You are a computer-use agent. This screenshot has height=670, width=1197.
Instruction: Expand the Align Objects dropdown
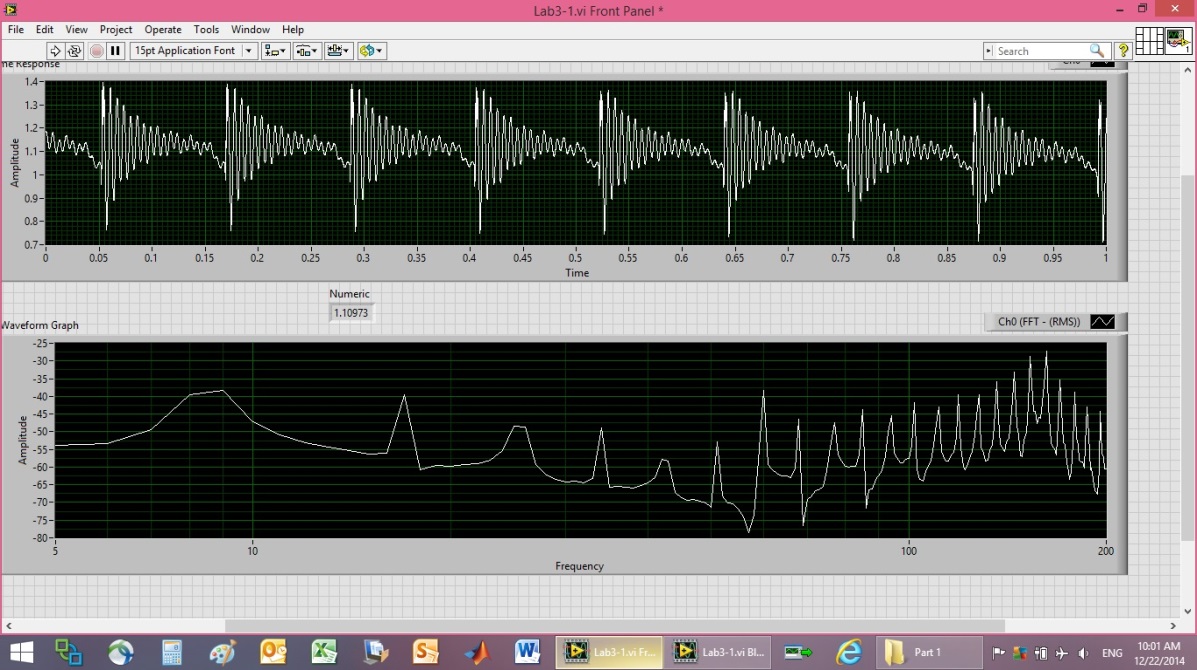coord(275,51)
